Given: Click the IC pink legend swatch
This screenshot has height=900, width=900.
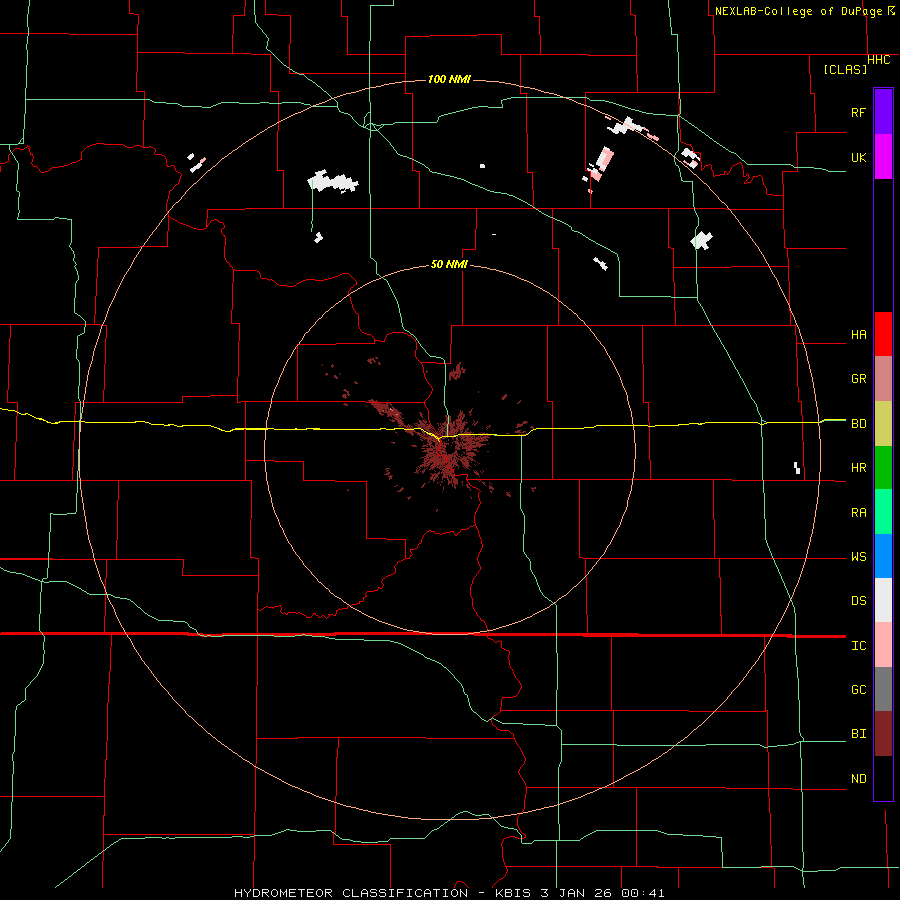Looking at the screenshot, I should 883,645.
